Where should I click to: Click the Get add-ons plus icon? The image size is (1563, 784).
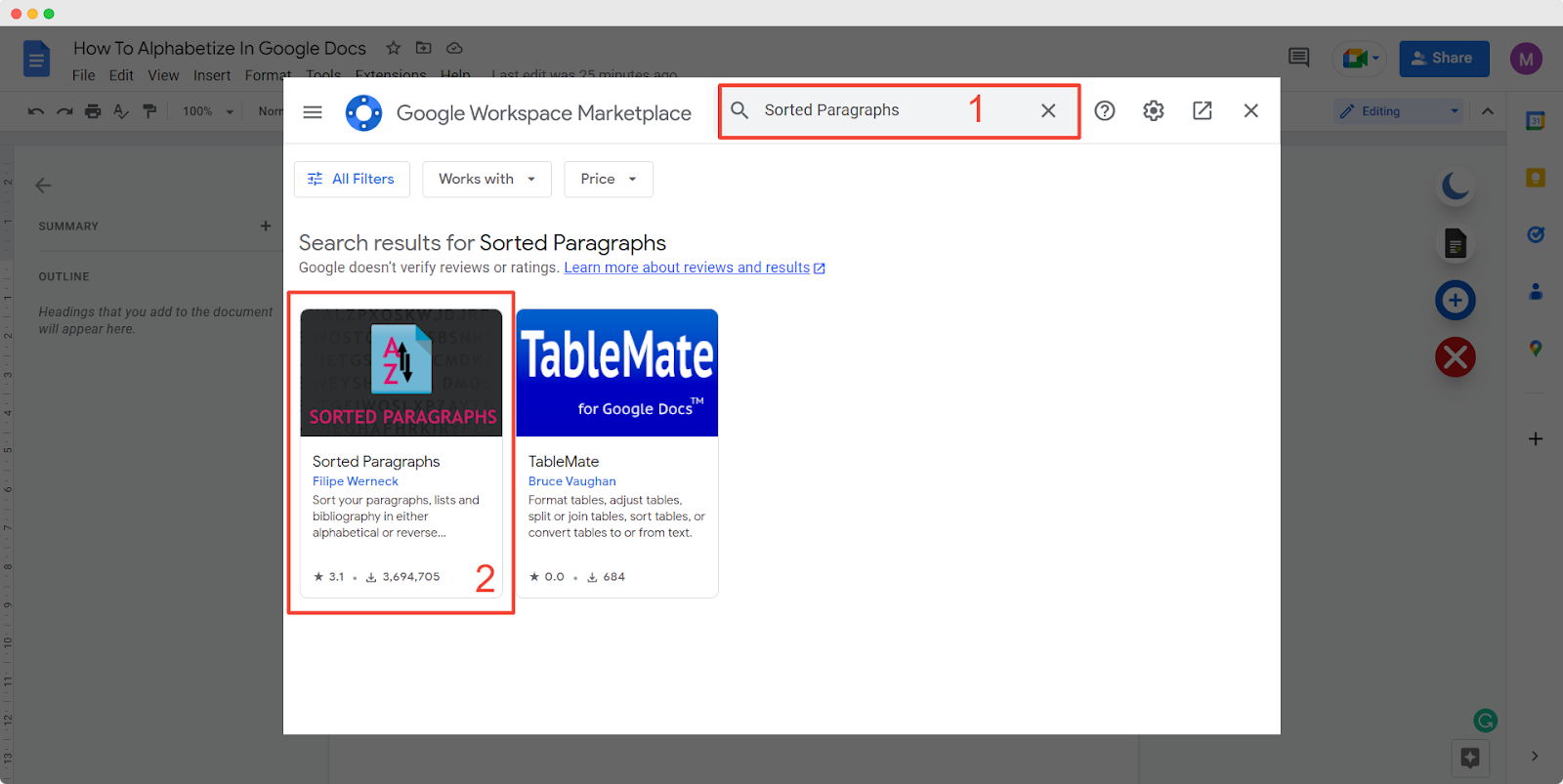tap(1536, 439)
